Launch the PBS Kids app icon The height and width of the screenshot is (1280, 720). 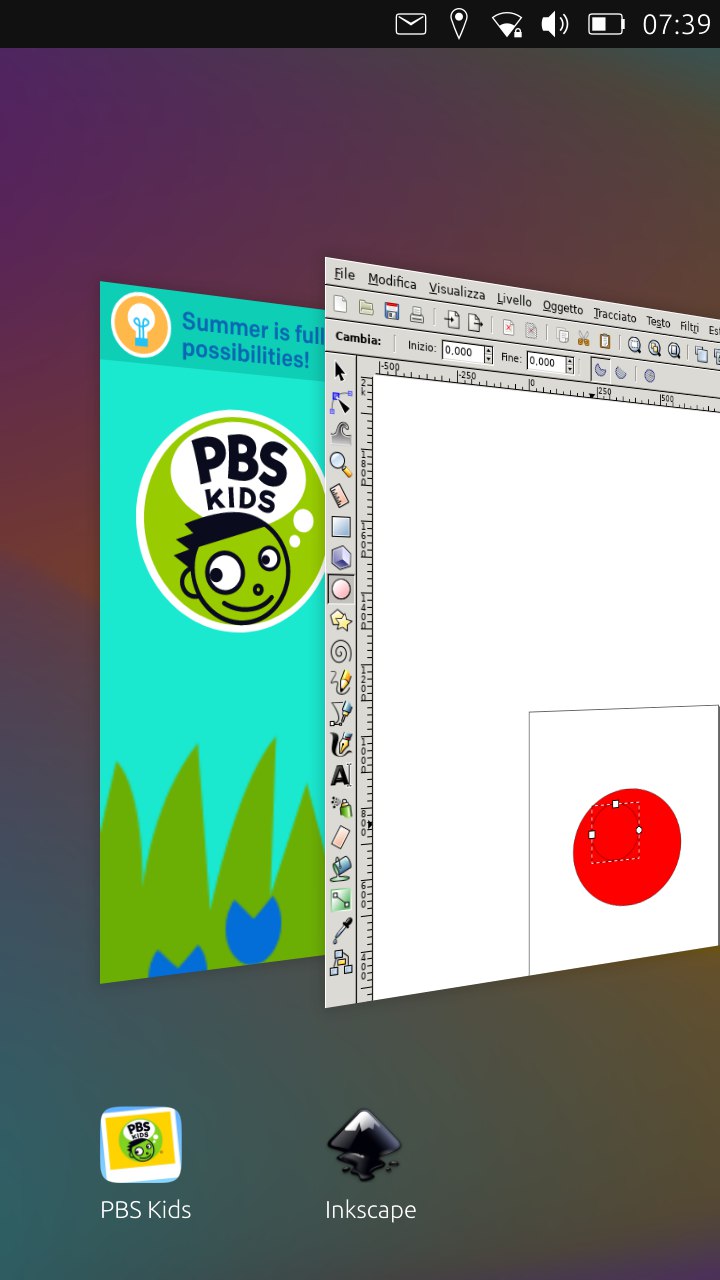point(141,1144)
